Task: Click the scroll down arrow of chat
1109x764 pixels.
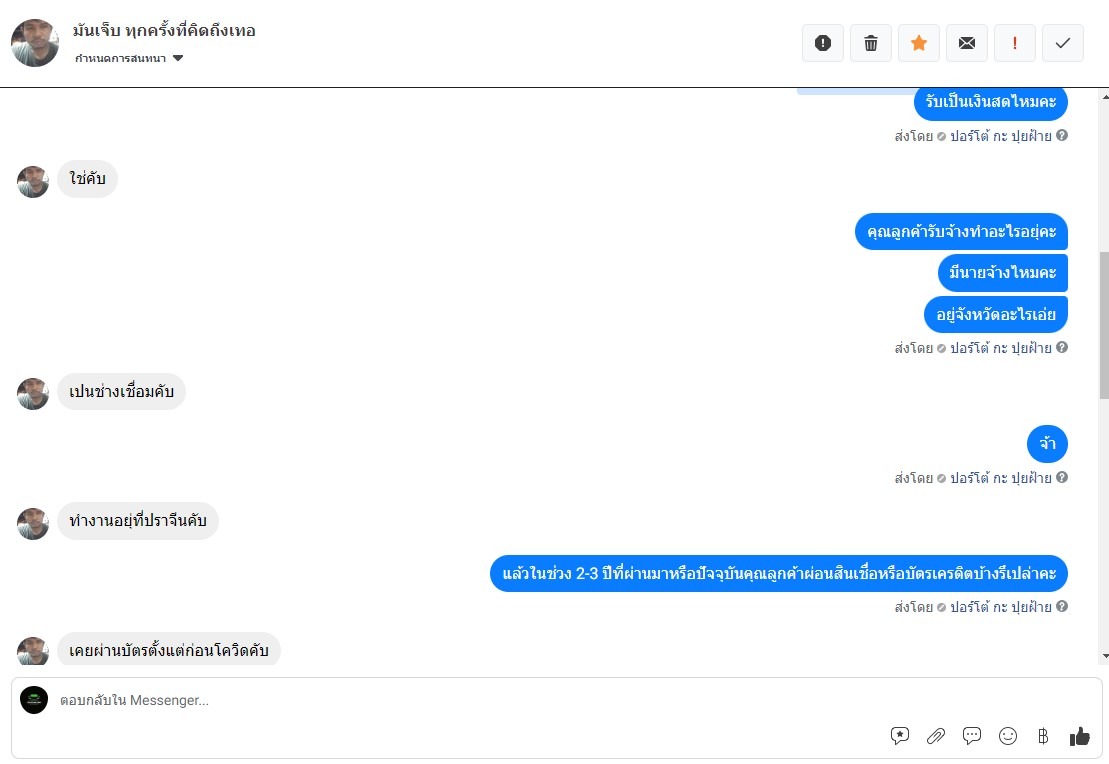Action: point(1104,656)
